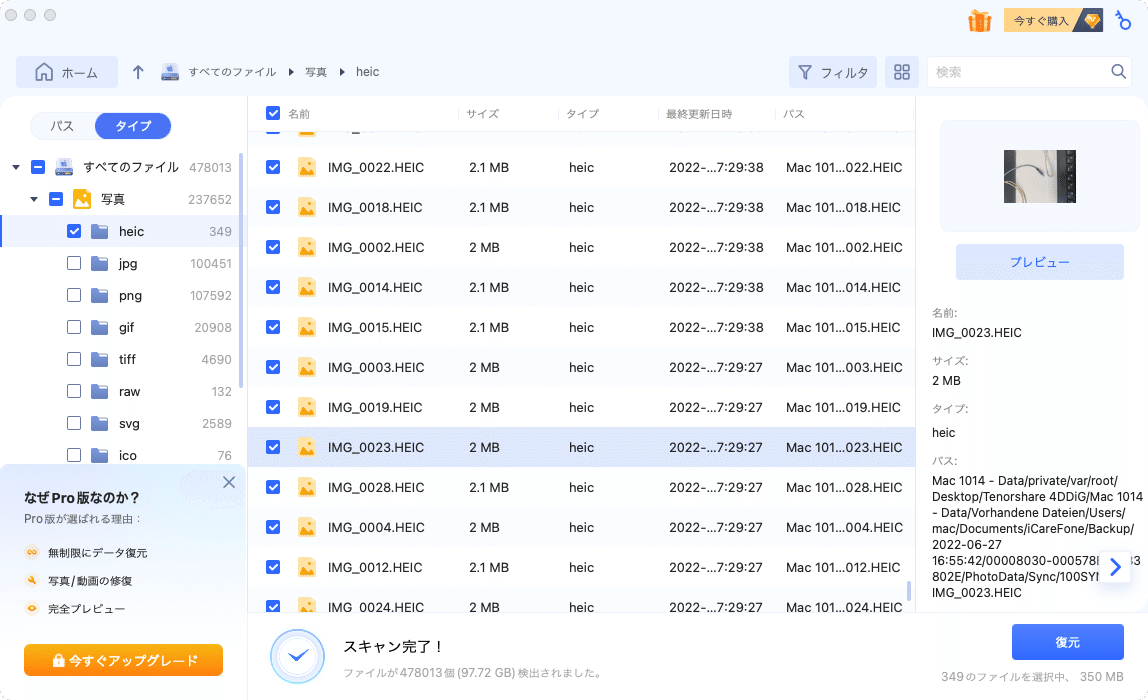Click the raw folder icon
The width and height of the screenshot is (1148, 700).
pos(100,392)
